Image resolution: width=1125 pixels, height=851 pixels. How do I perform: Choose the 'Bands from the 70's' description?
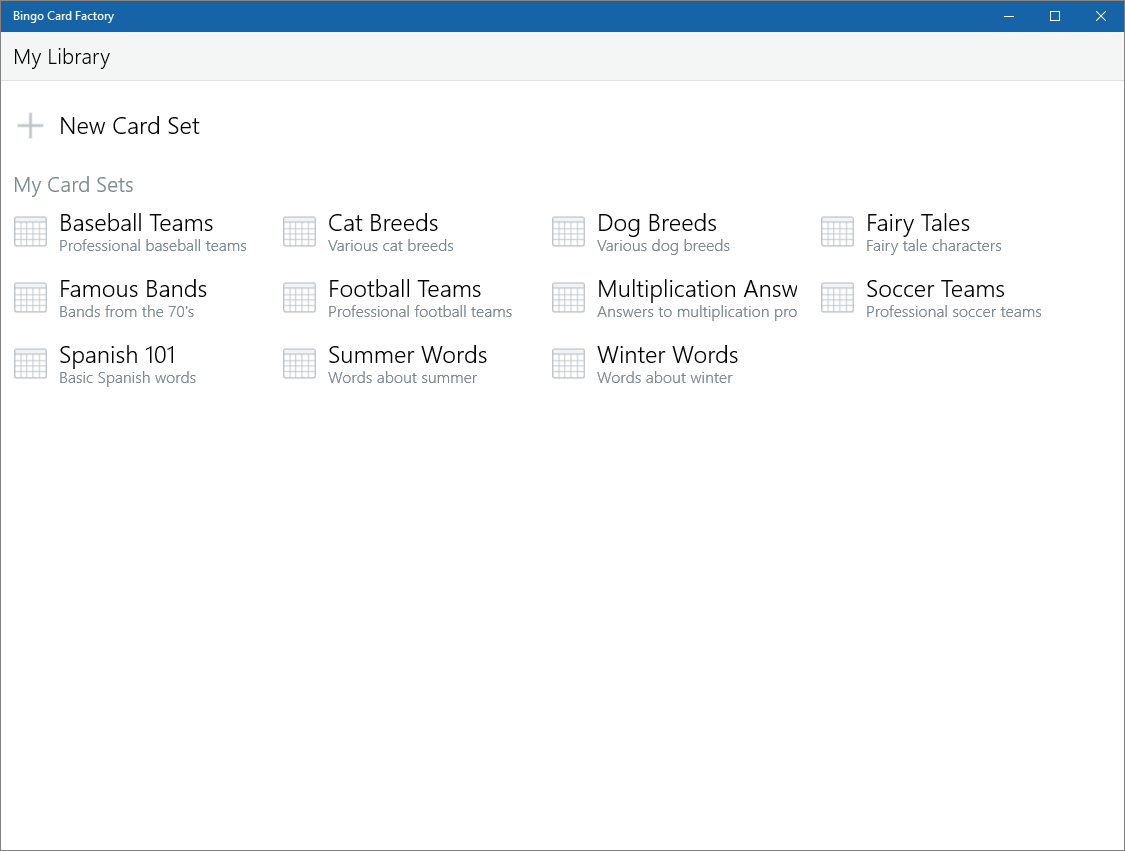tap(127, 312)
